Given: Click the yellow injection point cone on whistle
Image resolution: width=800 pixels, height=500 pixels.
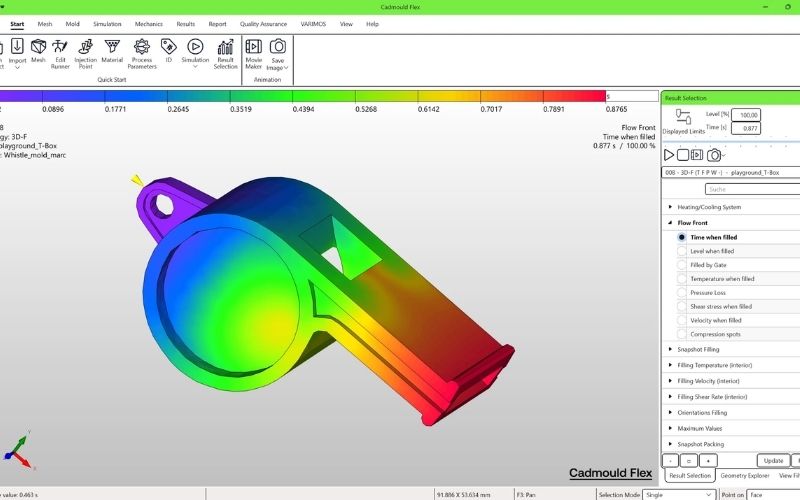Looking at the screenshot, I should click(x=136, y=180).
